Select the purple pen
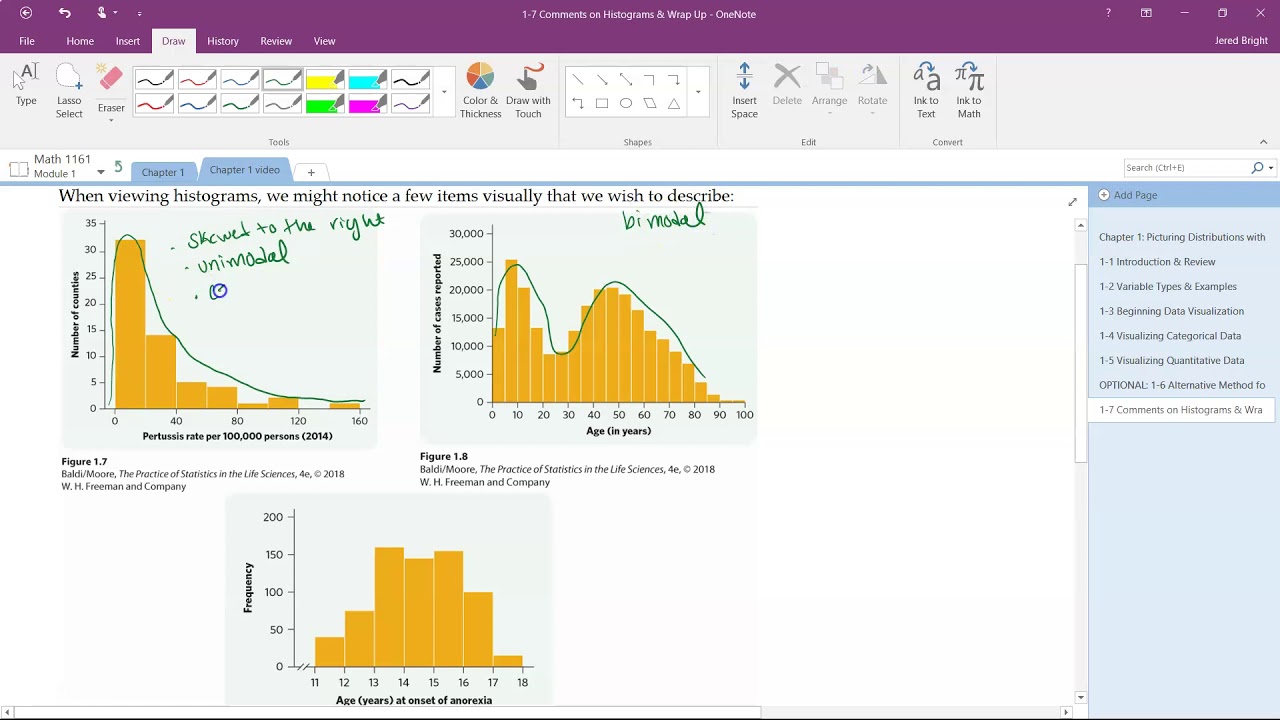This screenshot has height=720, width=1280. (x=410, y=104)
